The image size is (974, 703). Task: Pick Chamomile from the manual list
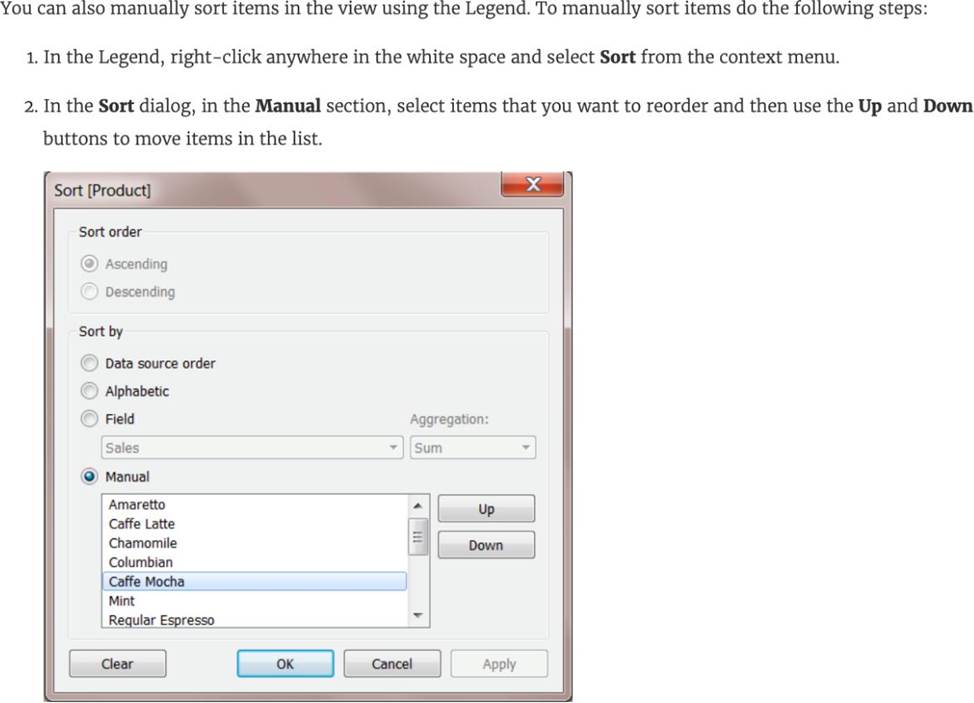tap(142, 543)
